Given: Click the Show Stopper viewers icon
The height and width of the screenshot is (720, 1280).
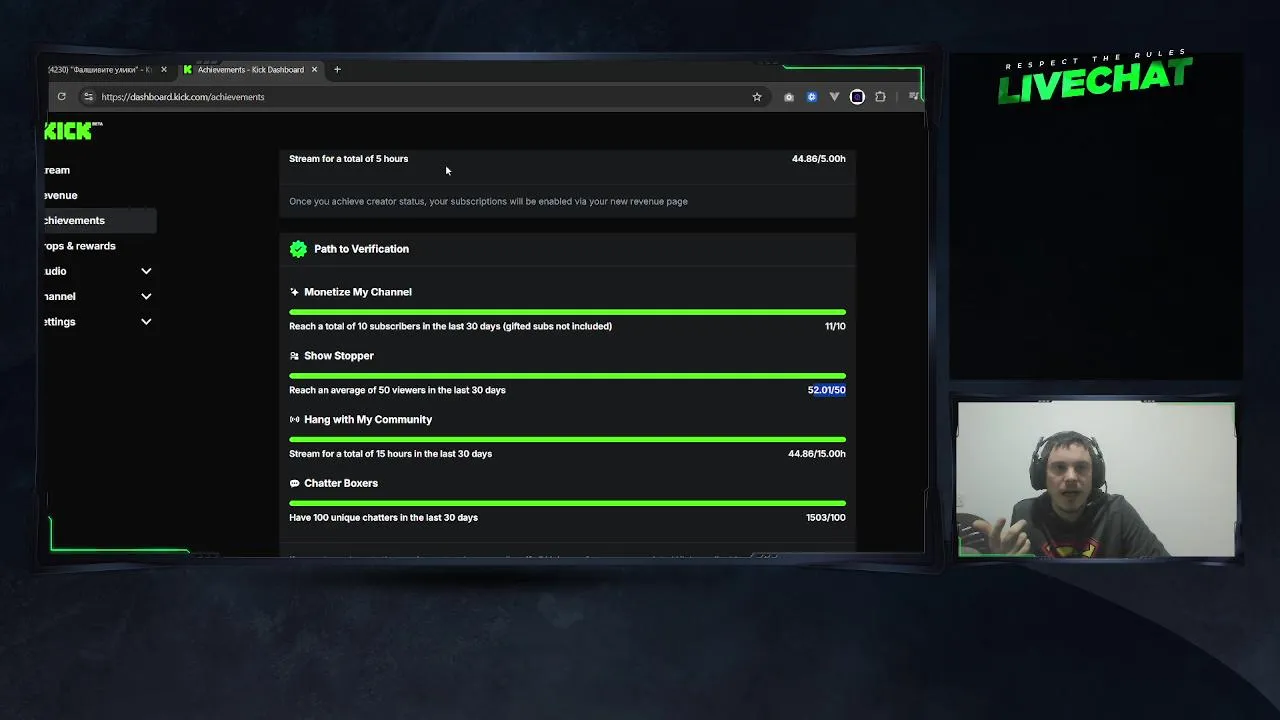Looking at the screenshot, I should pyautogui.click(x=294, y=356).
